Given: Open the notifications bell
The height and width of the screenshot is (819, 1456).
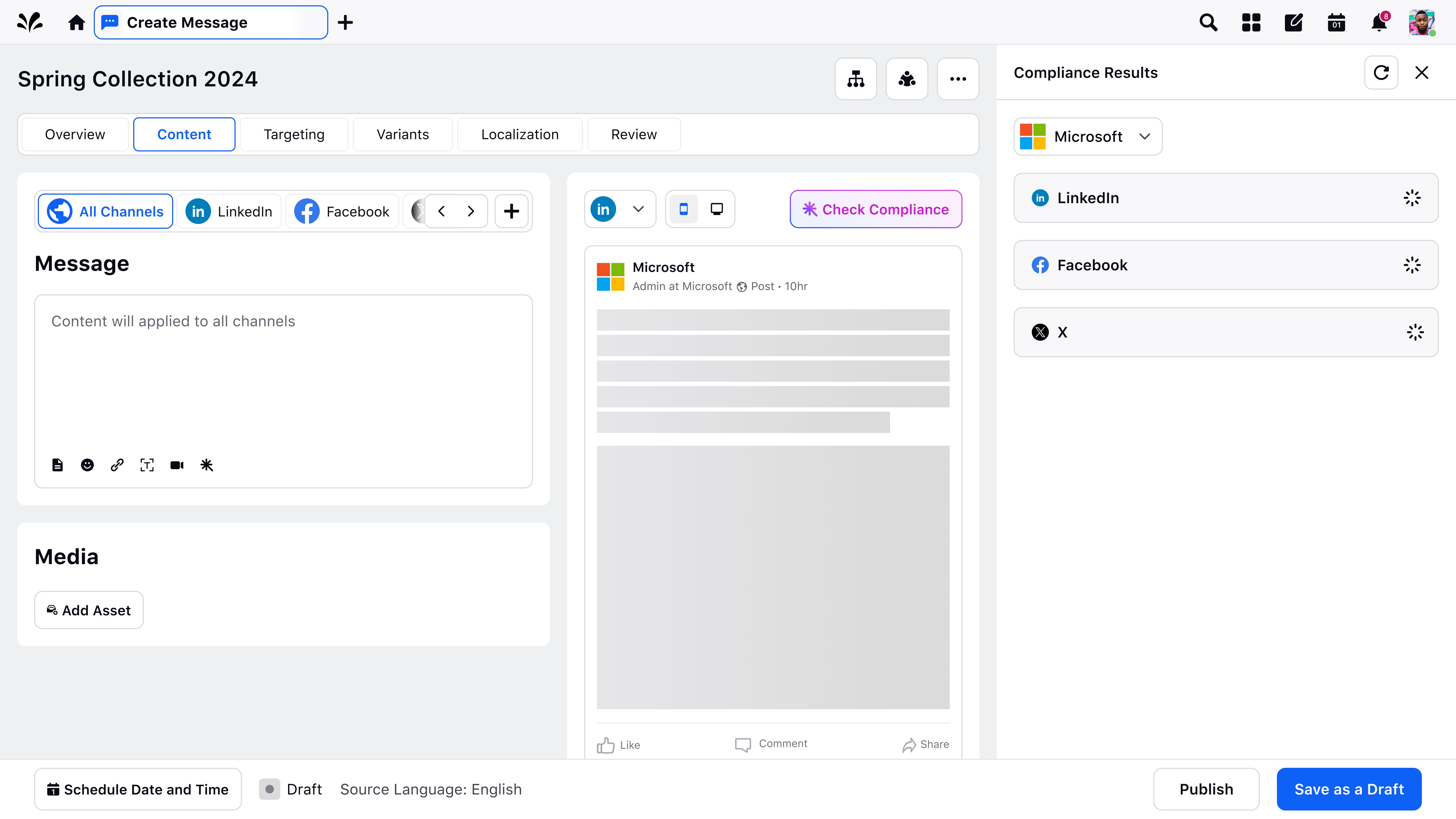Looking at the screenshot, I should [x=1378, y=23].
